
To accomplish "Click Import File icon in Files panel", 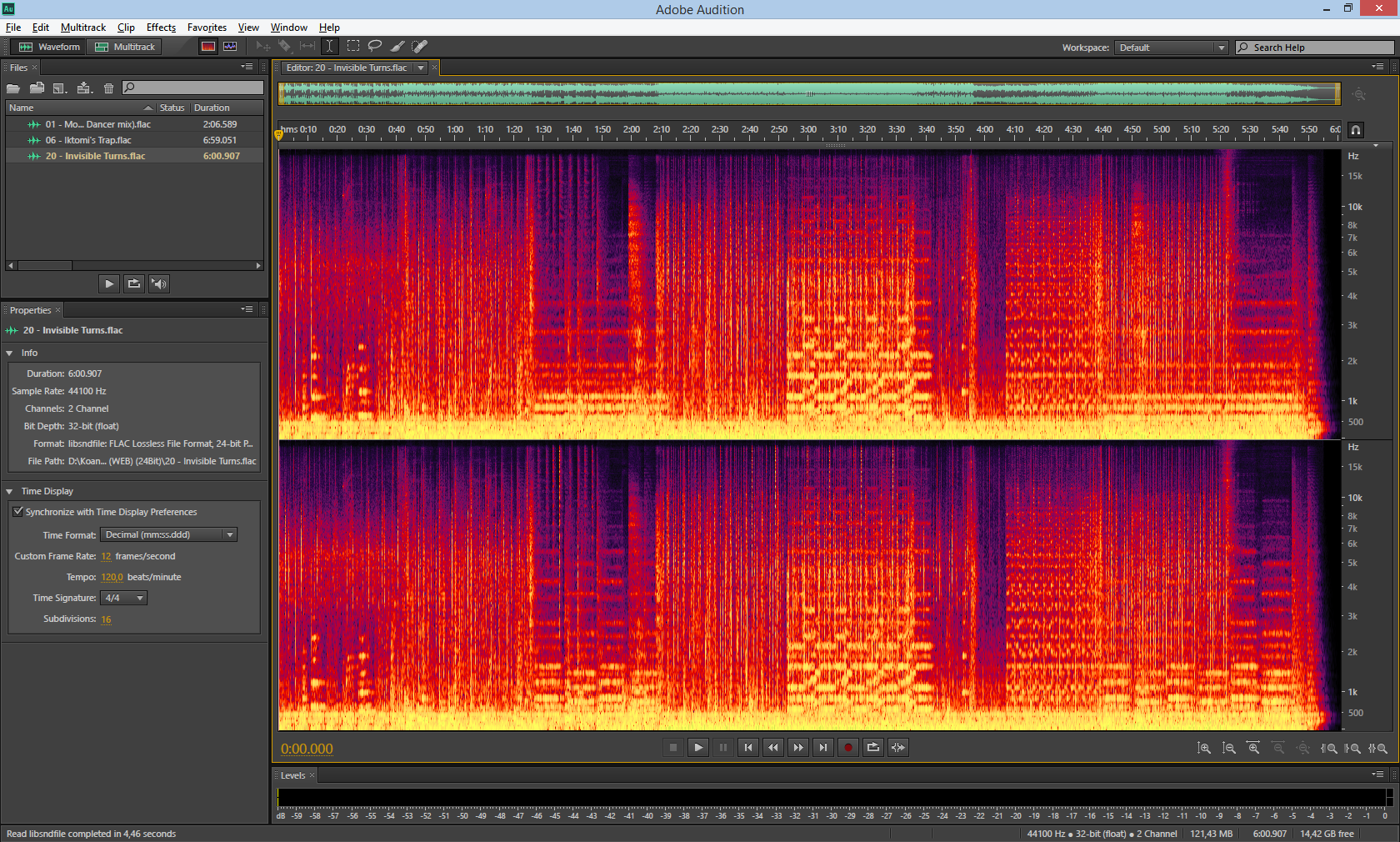I will [37, 88].
